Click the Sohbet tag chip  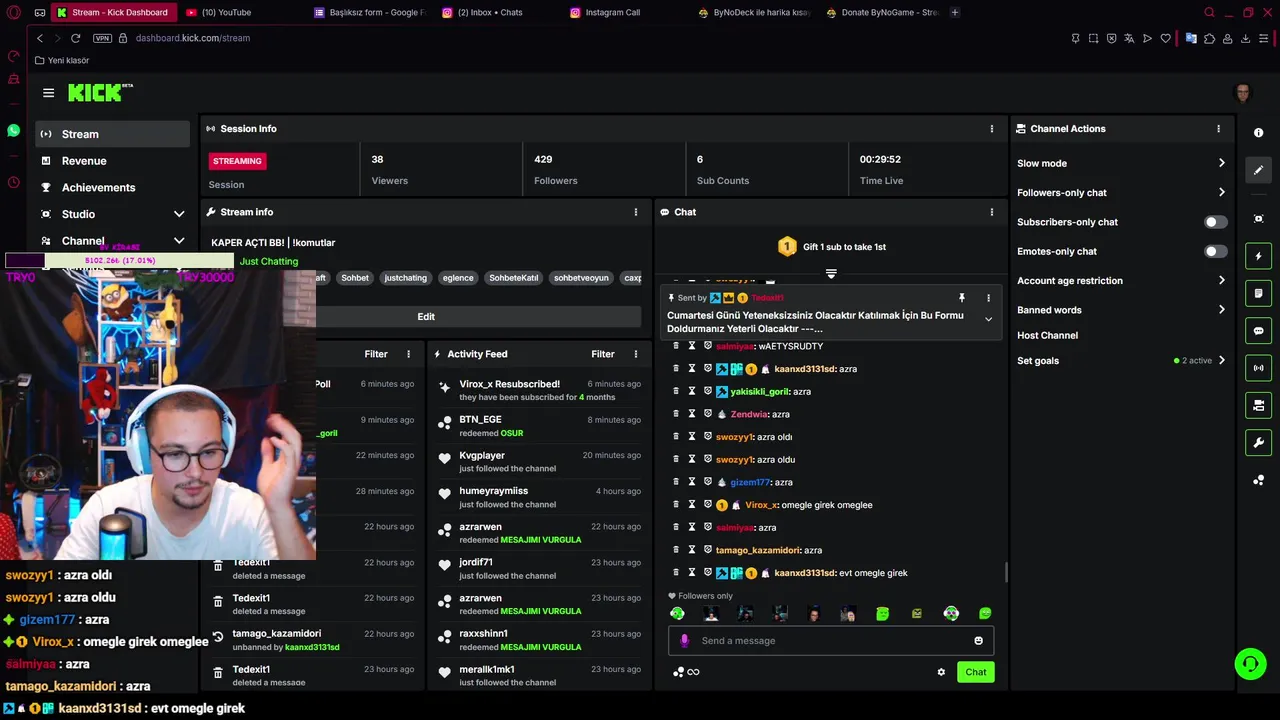(355, 278)
